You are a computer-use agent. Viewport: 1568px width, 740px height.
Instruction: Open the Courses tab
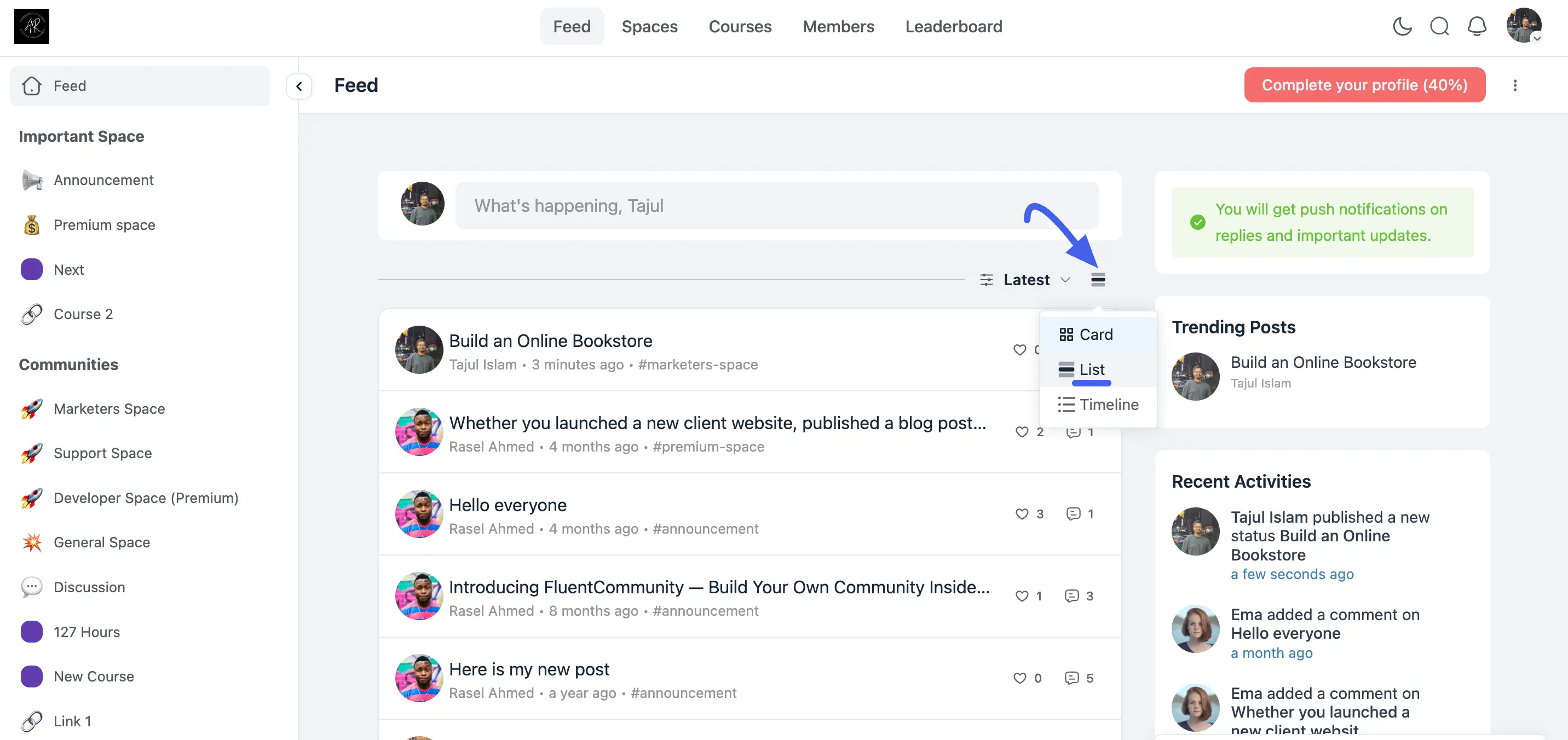pyautogui.click(x=740, y=26)
